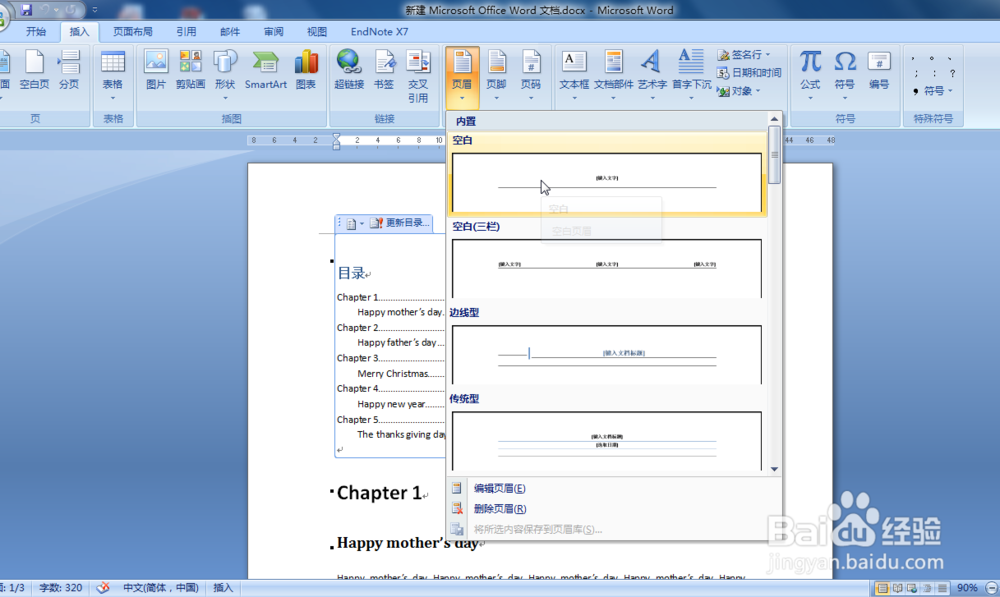
Task: Switch to the View (视图) tab
Action: pos(317,31)
